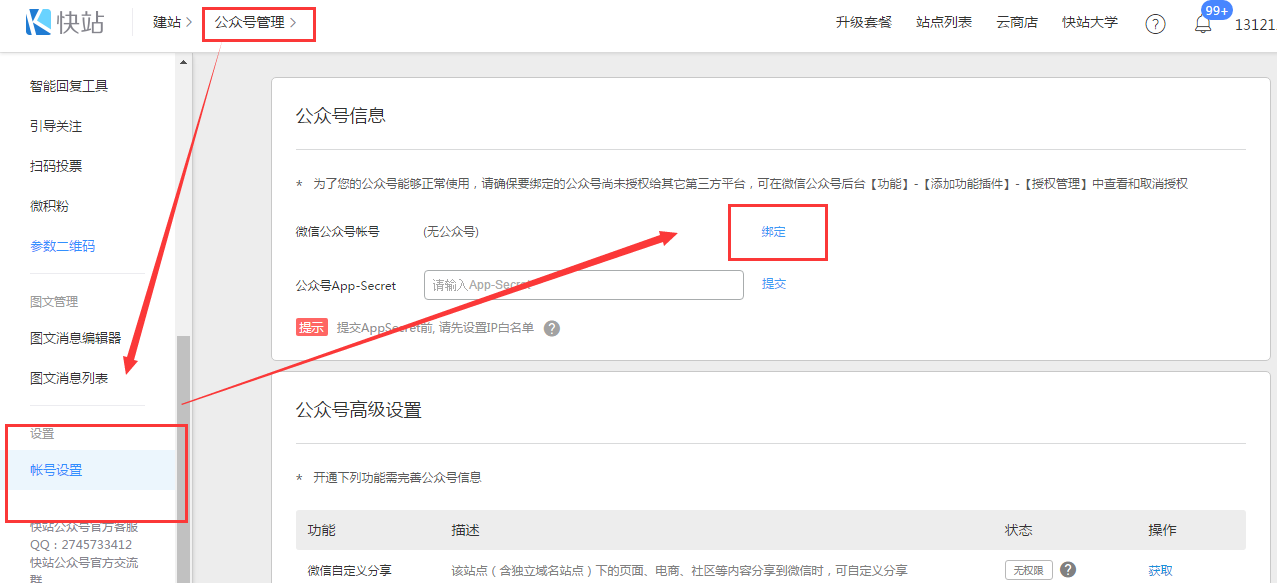Click the 快站 logo icon
Image resolution: width=1277 pixels, height=583 pixels.
tap(40, 22)
